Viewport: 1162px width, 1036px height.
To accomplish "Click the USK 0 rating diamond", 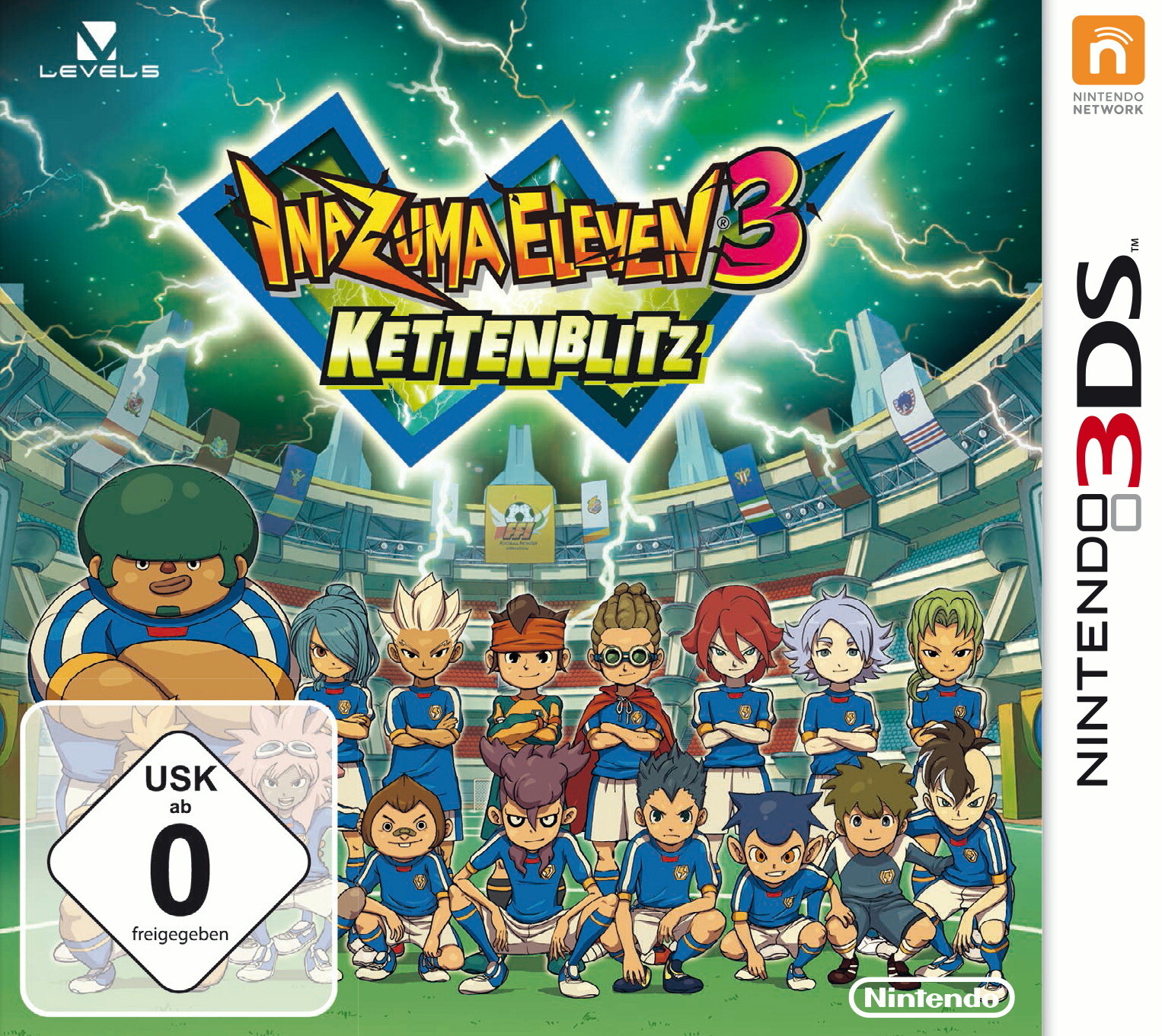I will point(180,861).
